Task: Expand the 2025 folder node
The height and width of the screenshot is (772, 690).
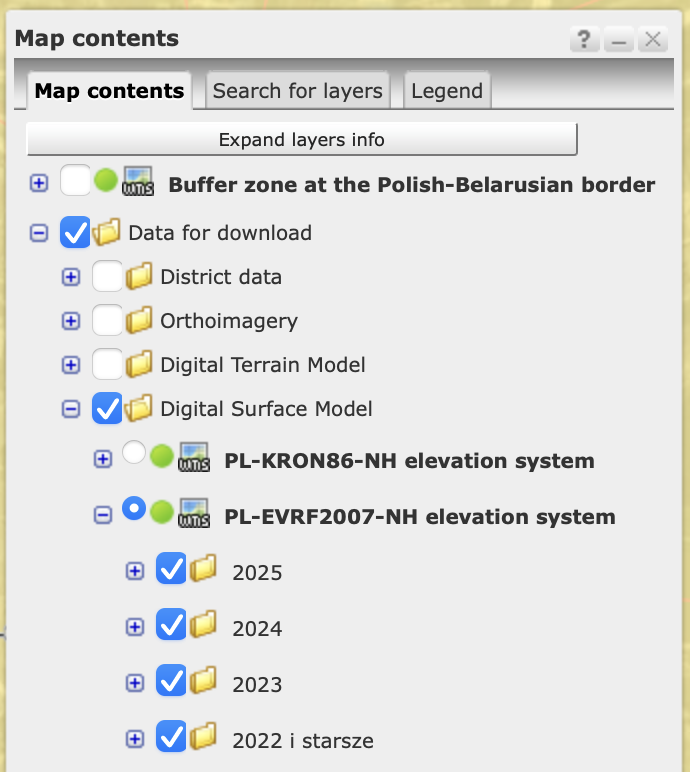Action: pos(135,571)
